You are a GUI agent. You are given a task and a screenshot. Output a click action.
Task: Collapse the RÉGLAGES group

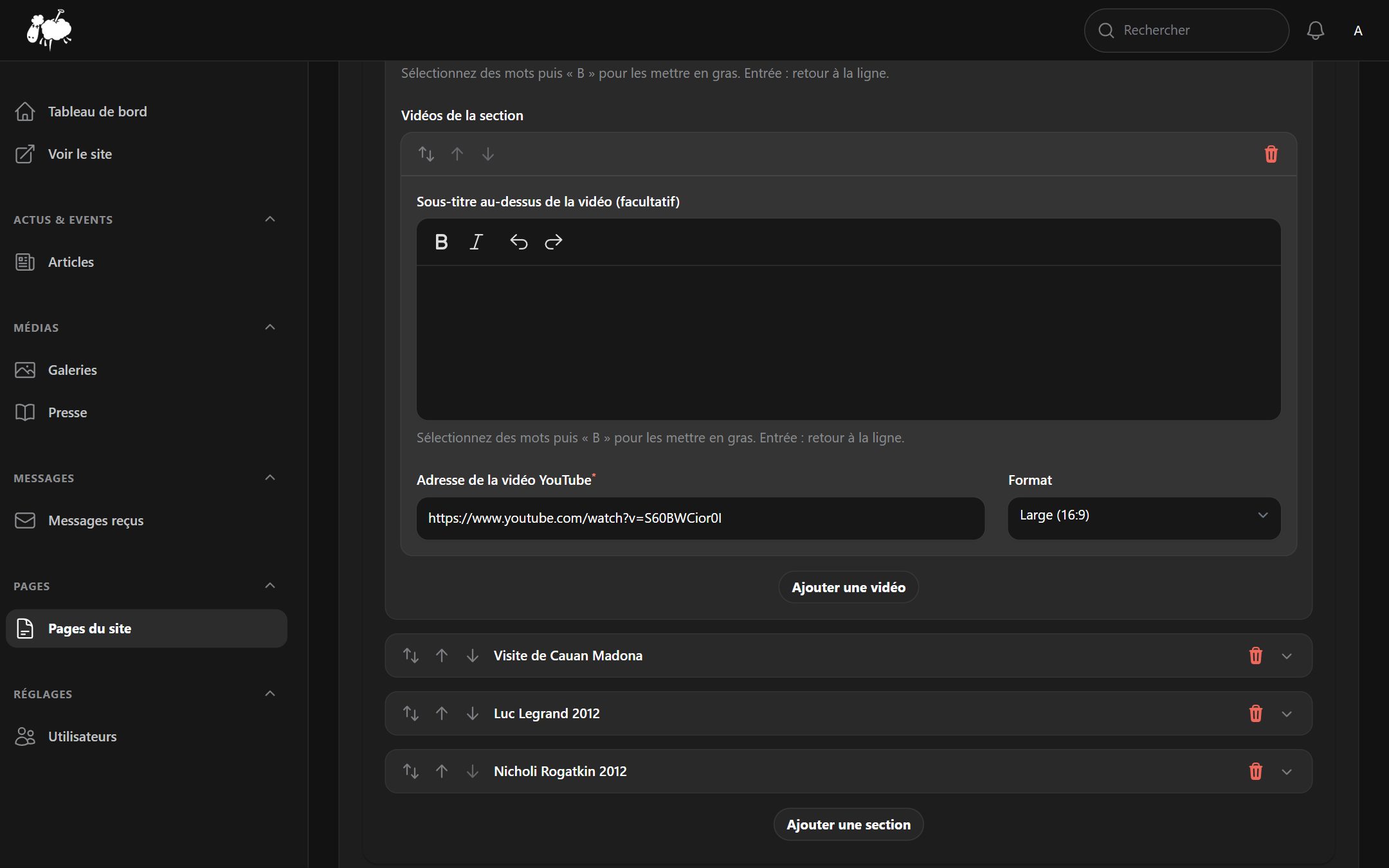pyautogui.click(x=270, y=694)
